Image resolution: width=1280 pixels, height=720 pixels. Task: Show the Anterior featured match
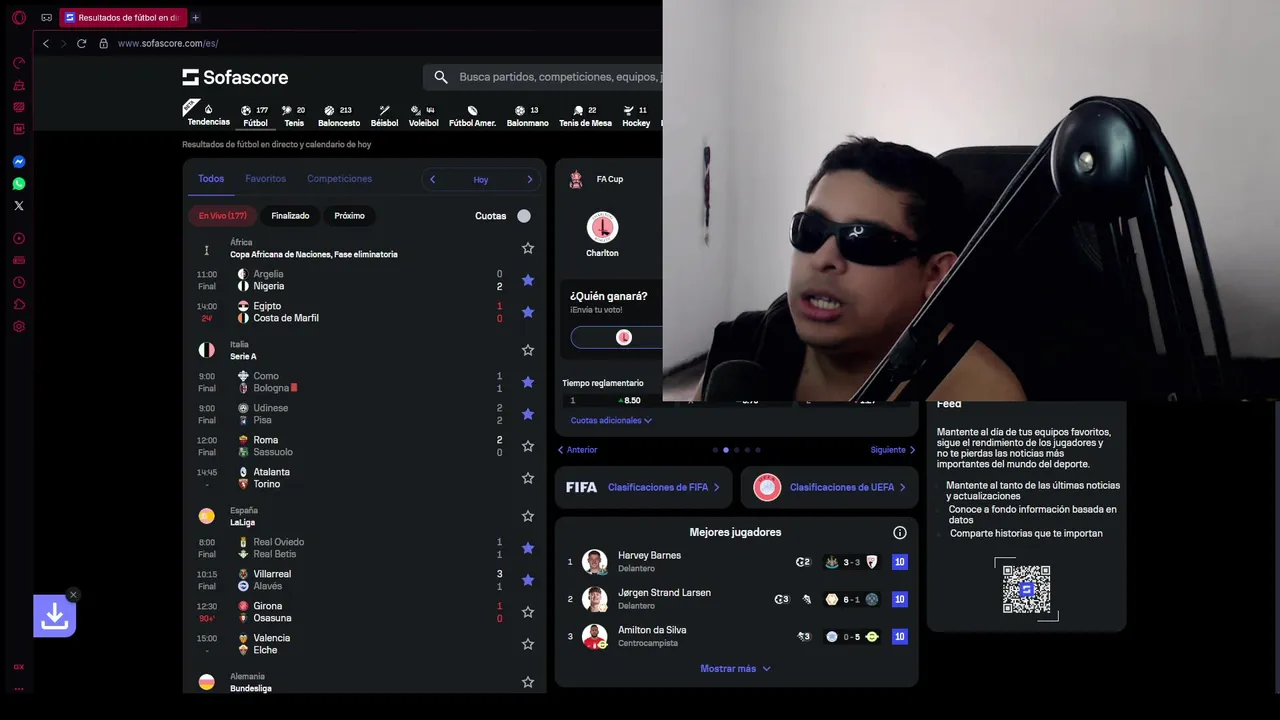pos(577,450)
